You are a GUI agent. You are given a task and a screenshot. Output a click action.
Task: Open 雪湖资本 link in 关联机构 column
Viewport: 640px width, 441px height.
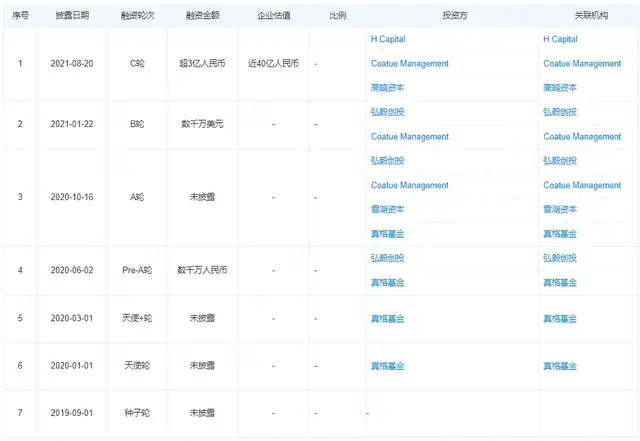[x=560, y=209]
